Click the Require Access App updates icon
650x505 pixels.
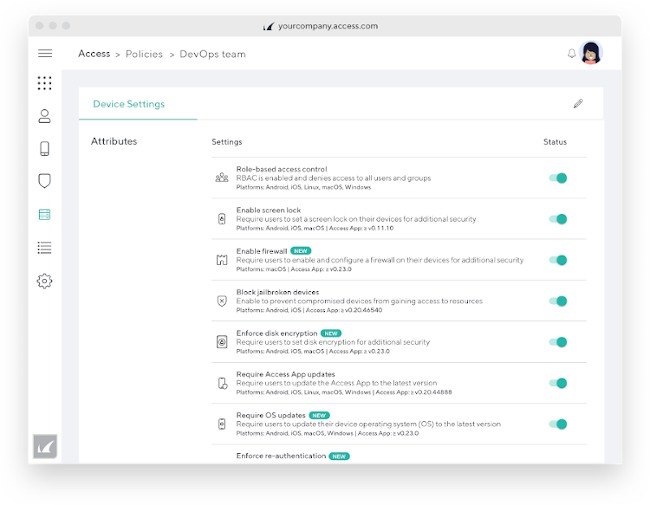222,383
